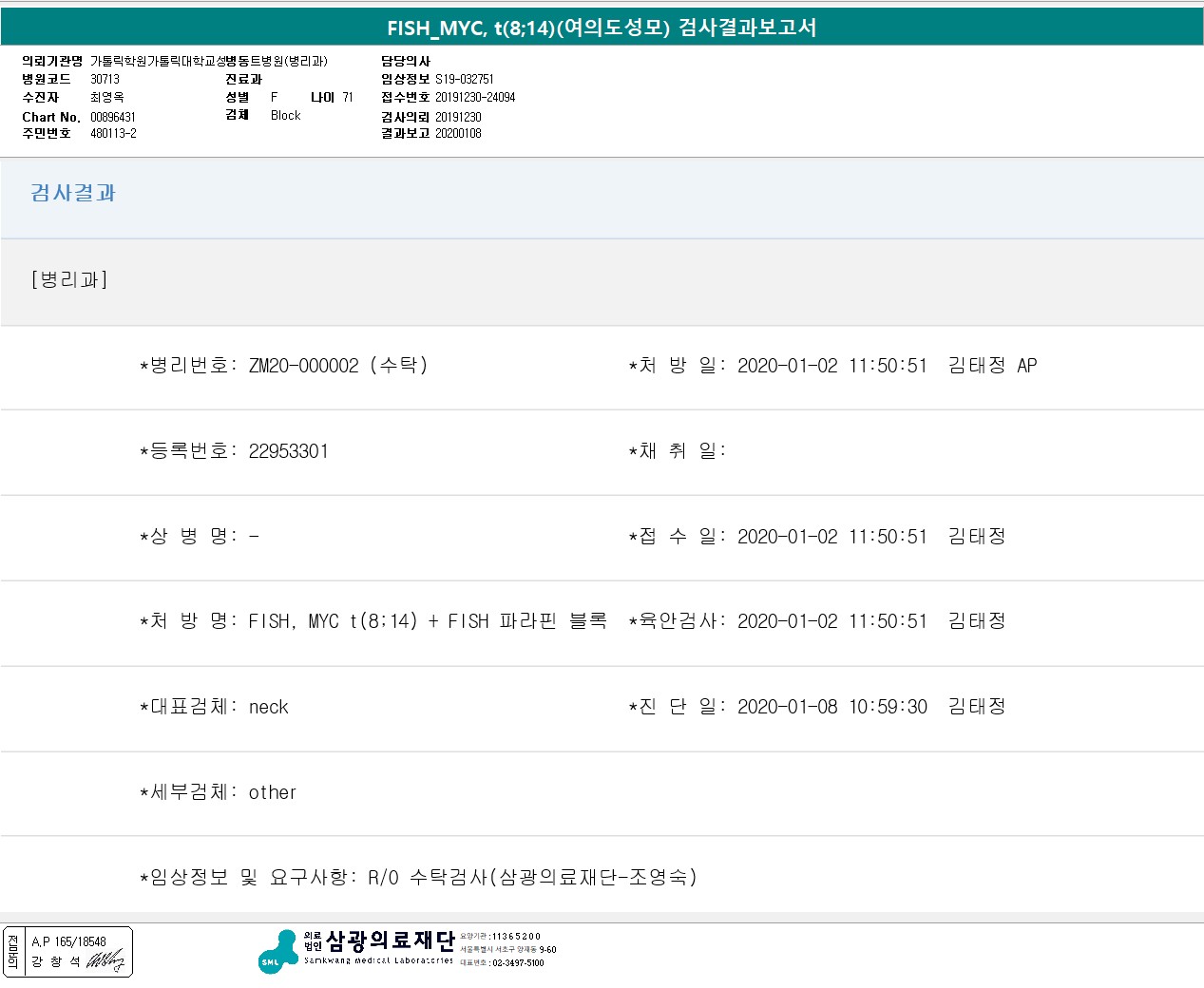Click Chart No. value 00896431
Screen dimensions: 1204x988
tap(113, 117)
